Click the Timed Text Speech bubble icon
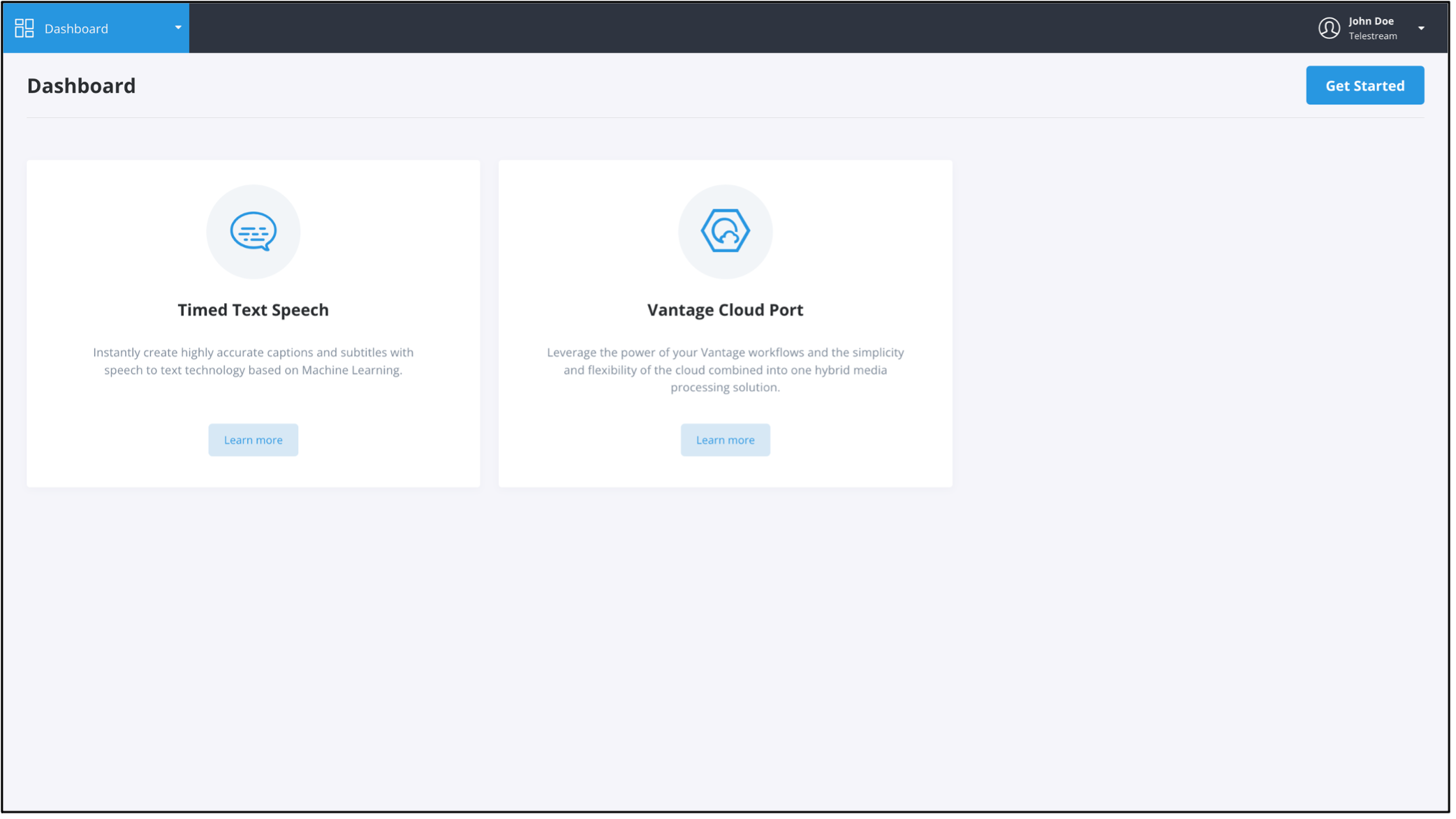The height and width of the screenshot is (819, 1456). [253, 231]
